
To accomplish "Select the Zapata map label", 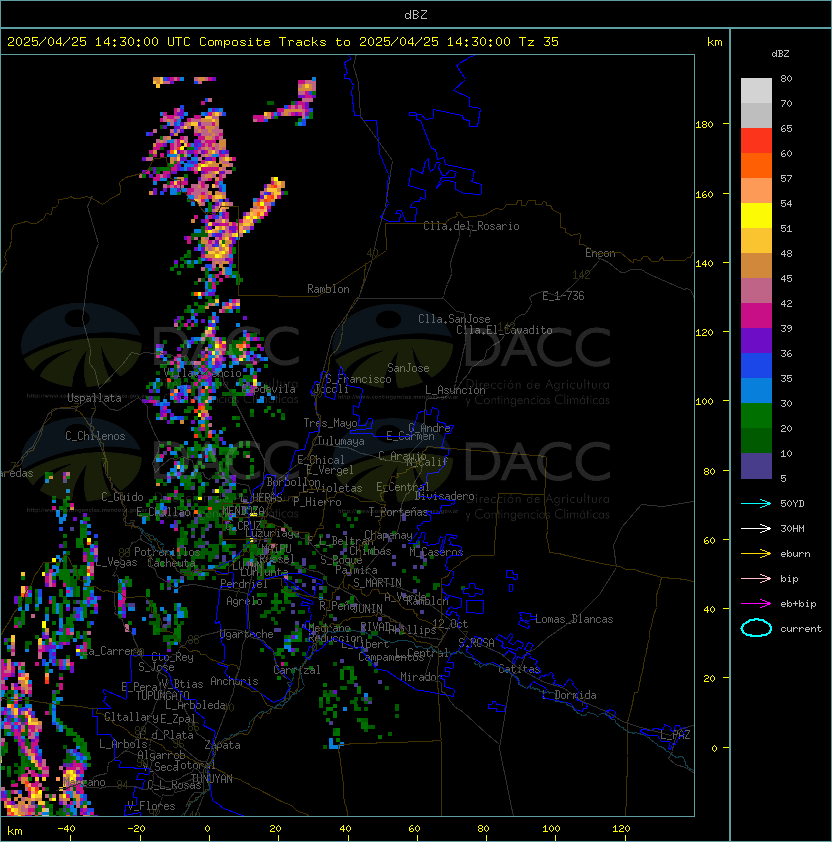I will pyautogui.click(x=222, y=745).
